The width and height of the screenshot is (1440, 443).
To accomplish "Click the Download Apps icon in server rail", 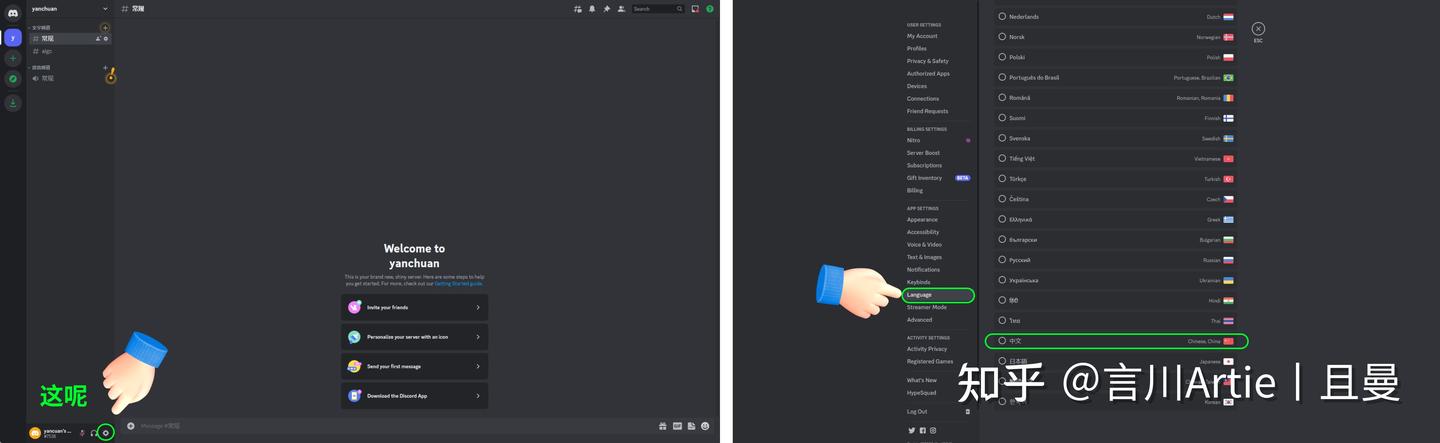I will pos(13,102).
